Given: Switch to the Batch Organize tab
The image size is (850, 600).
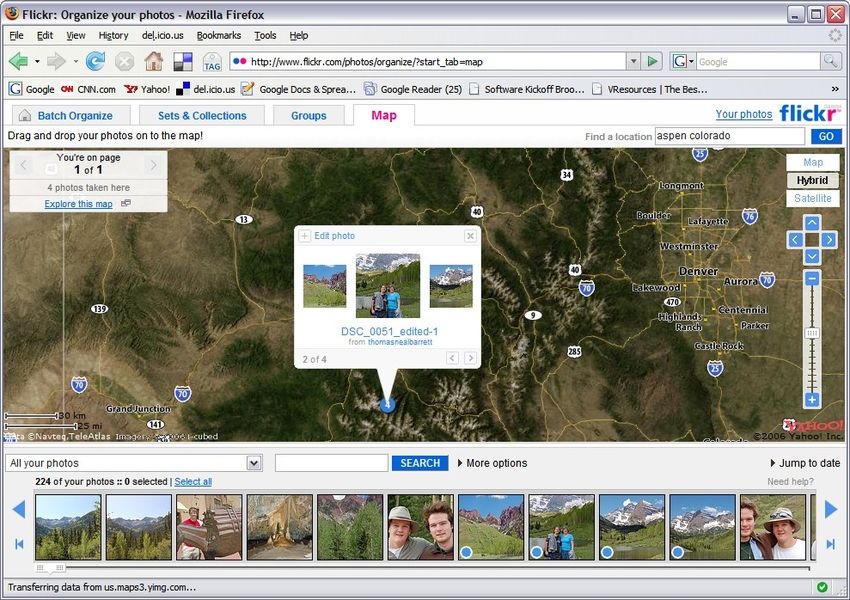Looking at the screenshot, I should point(71,115).
